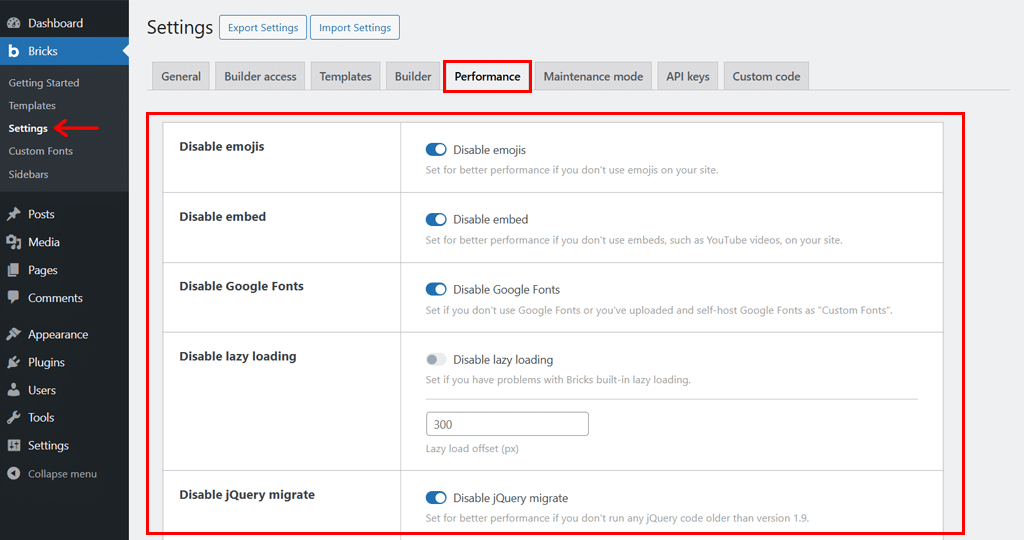Click the emojis performance description text
The height and width of the screenshot is (540, 1024).
click(571, 170)
